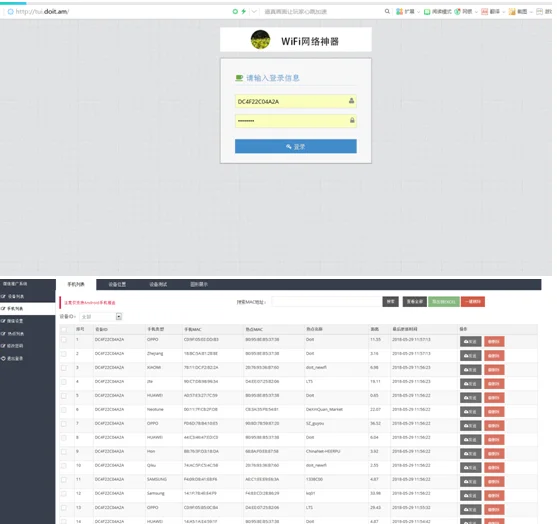
Task: Click the dark 搜索 search button
Action: [390, 302]
